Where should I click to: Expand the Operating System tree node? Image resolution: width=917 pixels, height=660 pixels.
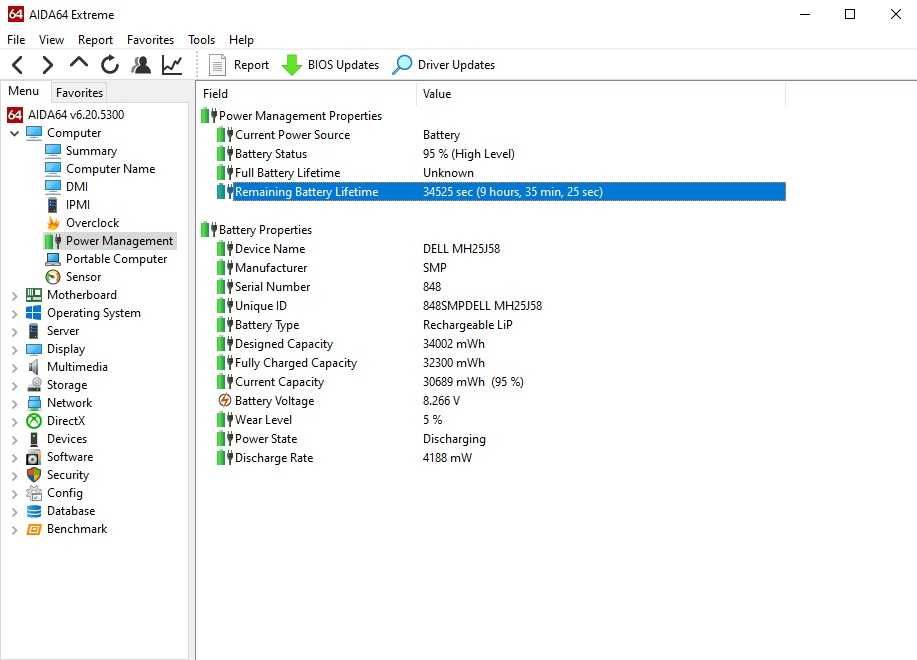coord(15,314)
